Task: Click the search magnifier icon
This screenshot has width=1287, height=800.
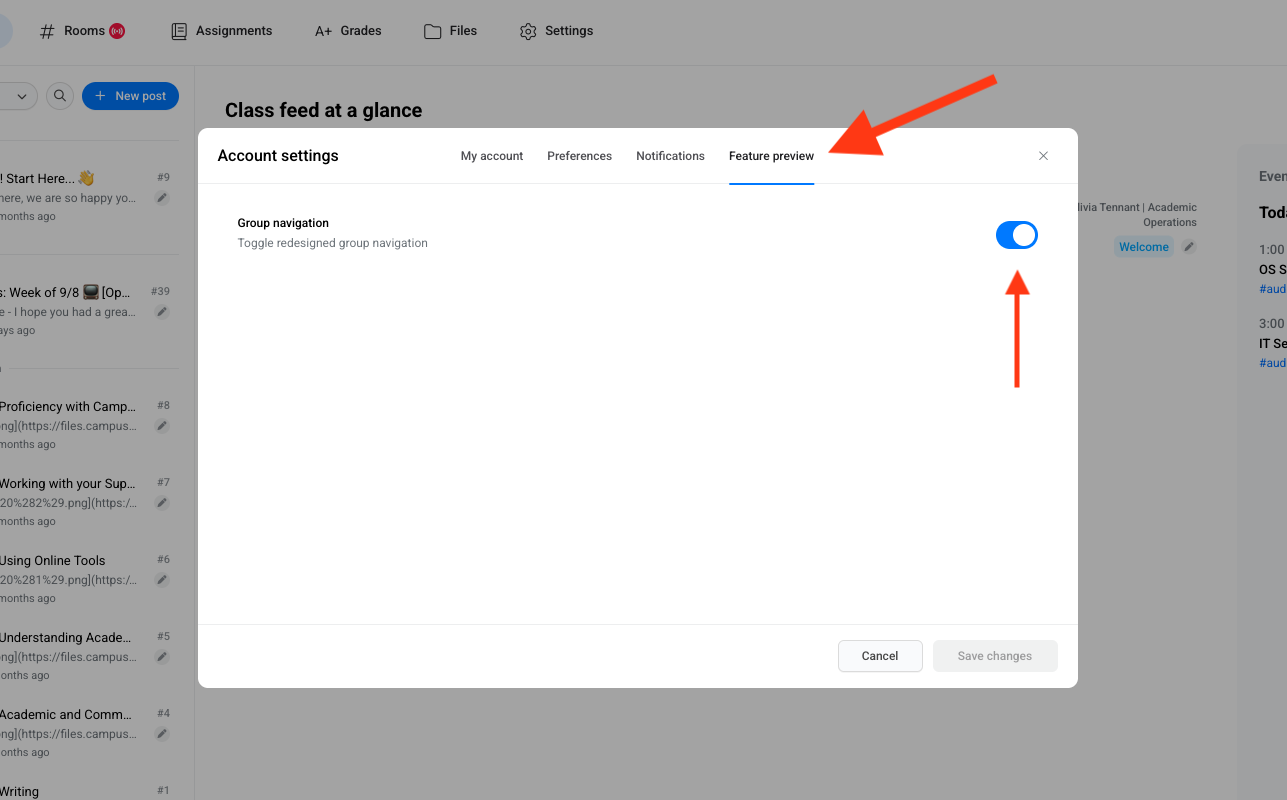Action: pos(60,96)
